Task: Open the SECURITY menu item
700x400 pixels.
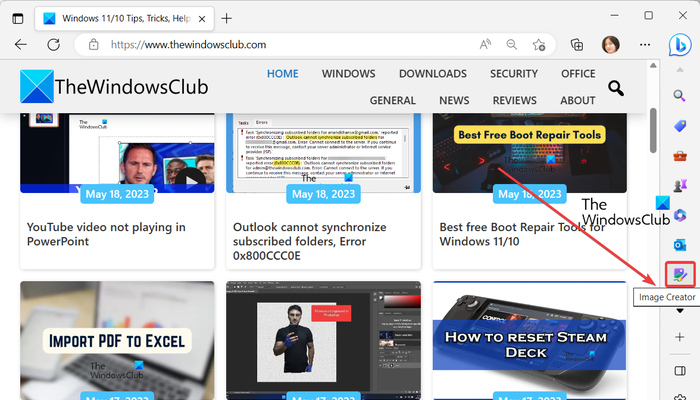Action: [514, 74]
